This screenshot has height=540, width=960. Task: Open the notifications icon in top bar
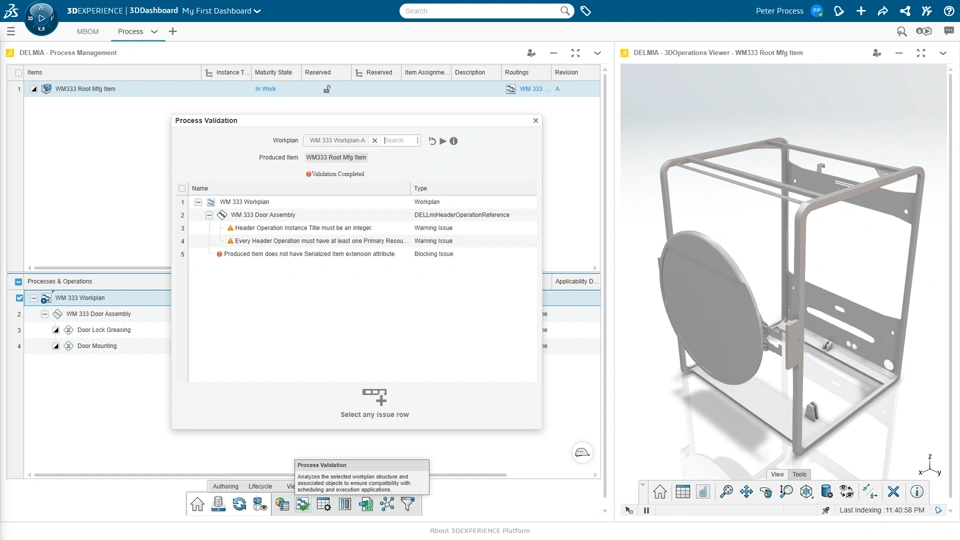click(839, 11)
